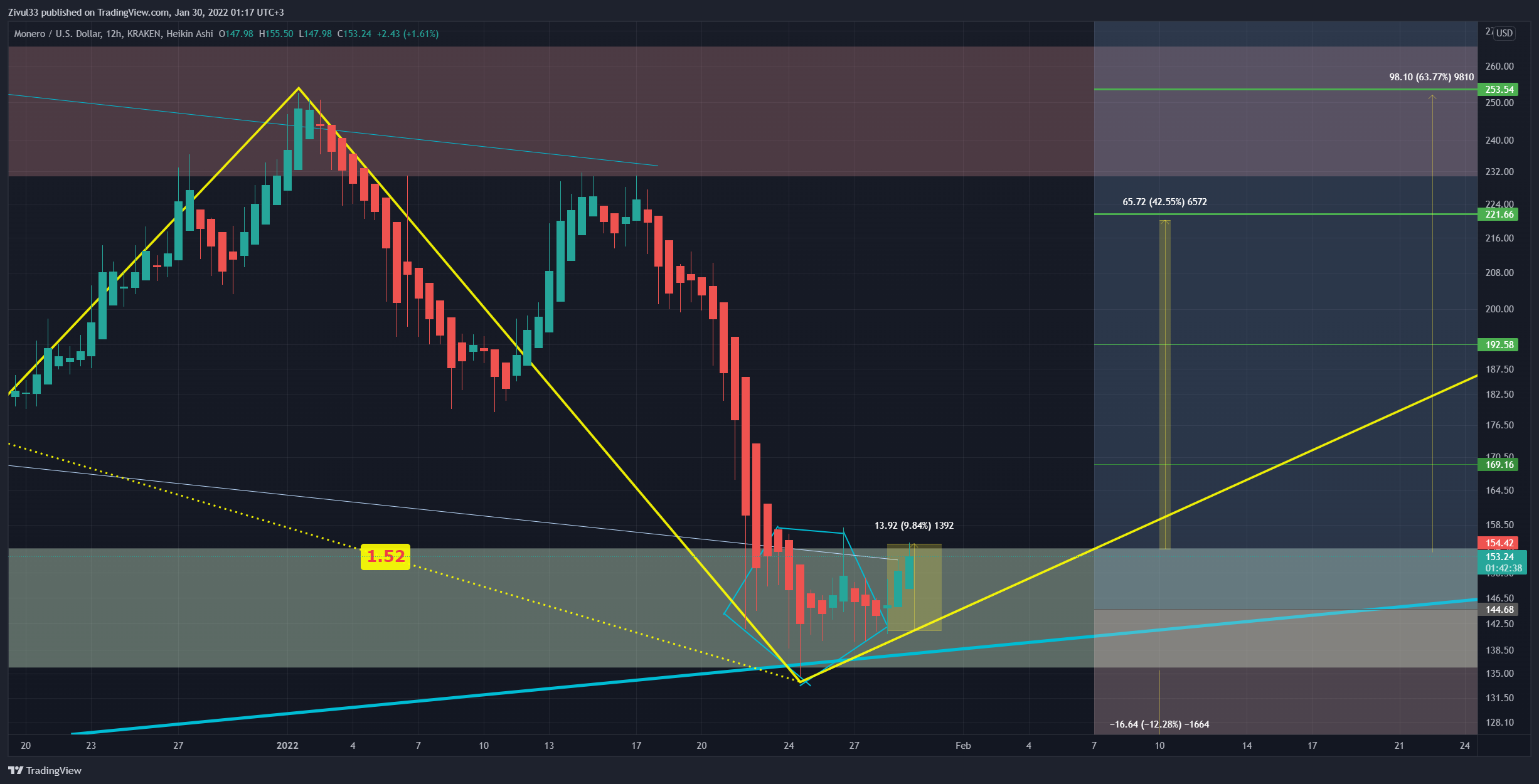This screenshot has width=1539, height=784.
Task: Click the 144.68 gray price label
Action: (1499, 610)
